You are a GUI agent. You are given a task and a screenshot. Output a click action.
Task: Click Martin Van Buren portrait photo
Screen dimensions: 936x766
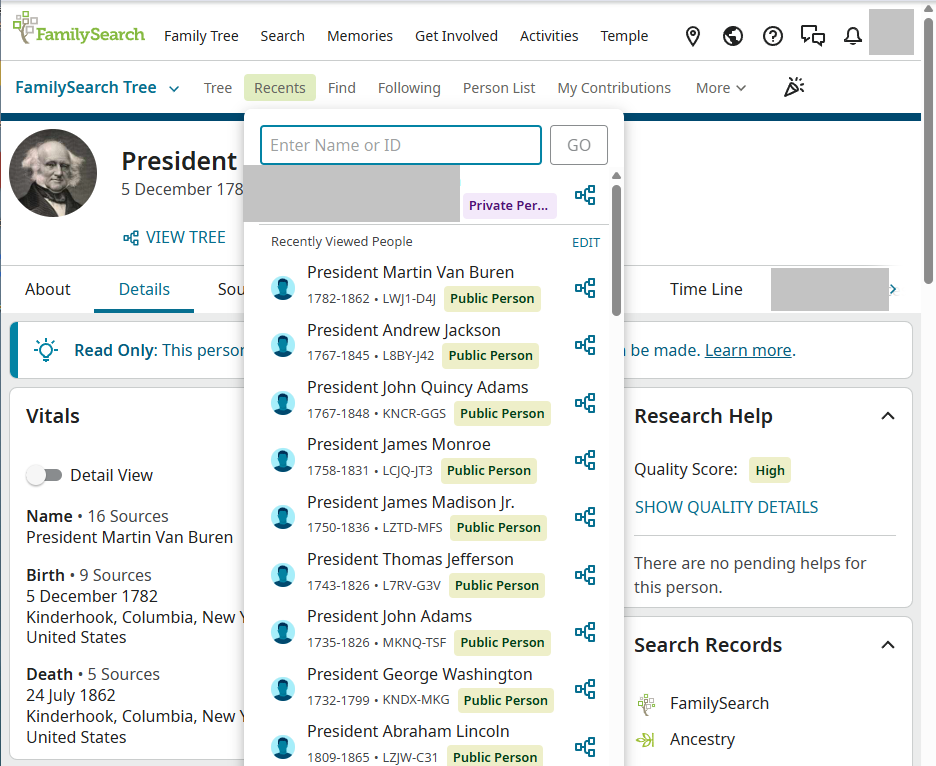coord(53,173)
